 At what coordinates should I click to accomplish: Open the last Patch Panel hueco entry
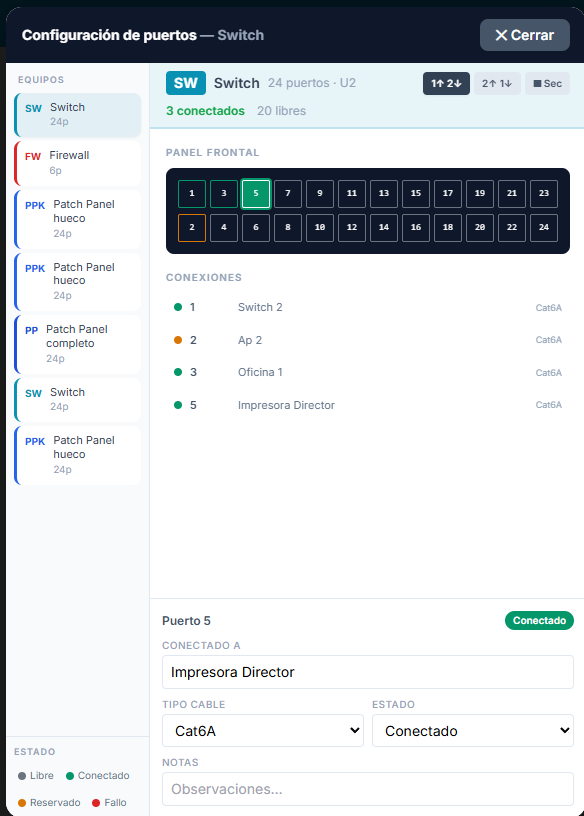(x=78, y=455)
